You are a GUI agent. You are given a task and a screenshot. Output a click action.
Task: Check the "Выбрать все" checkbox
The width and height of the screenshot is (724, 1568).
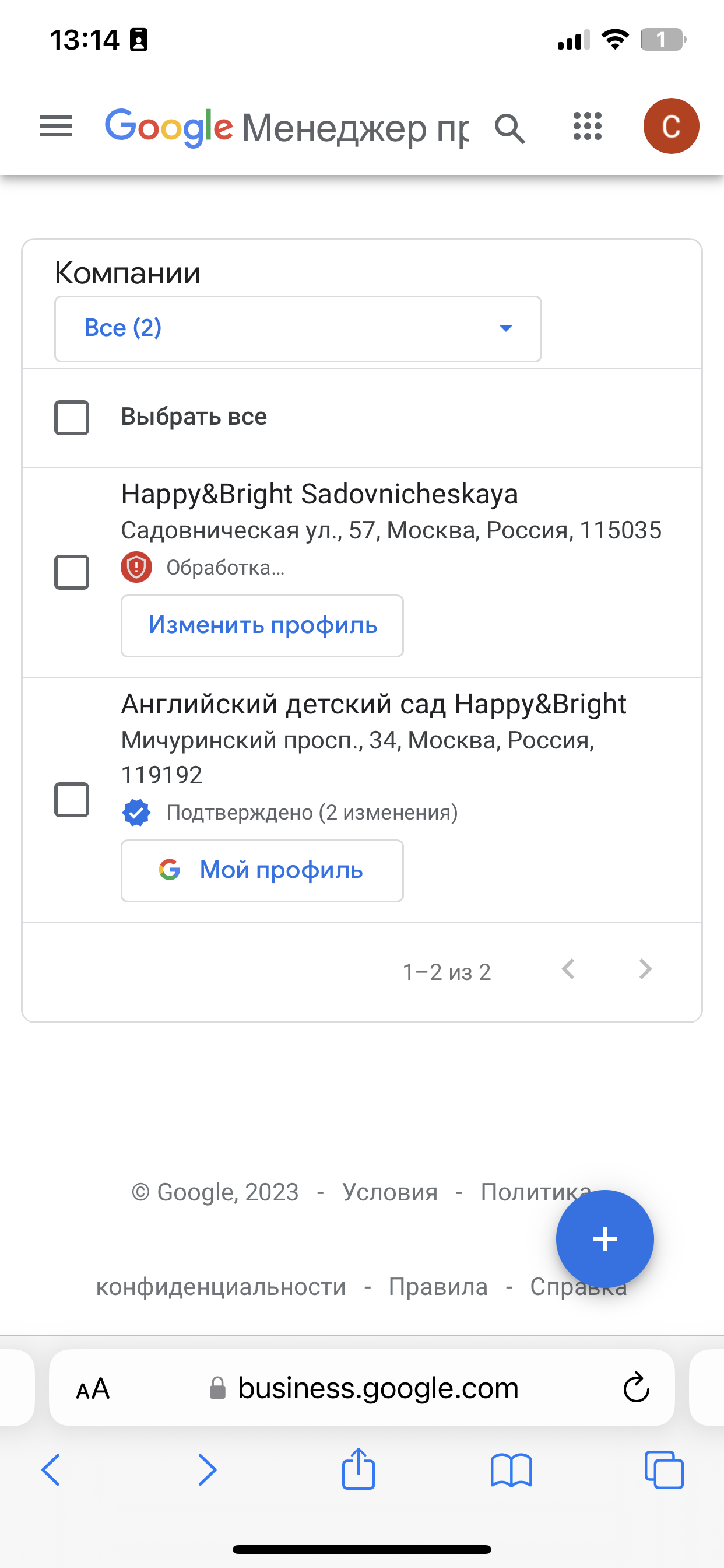[x=72, y=418]
